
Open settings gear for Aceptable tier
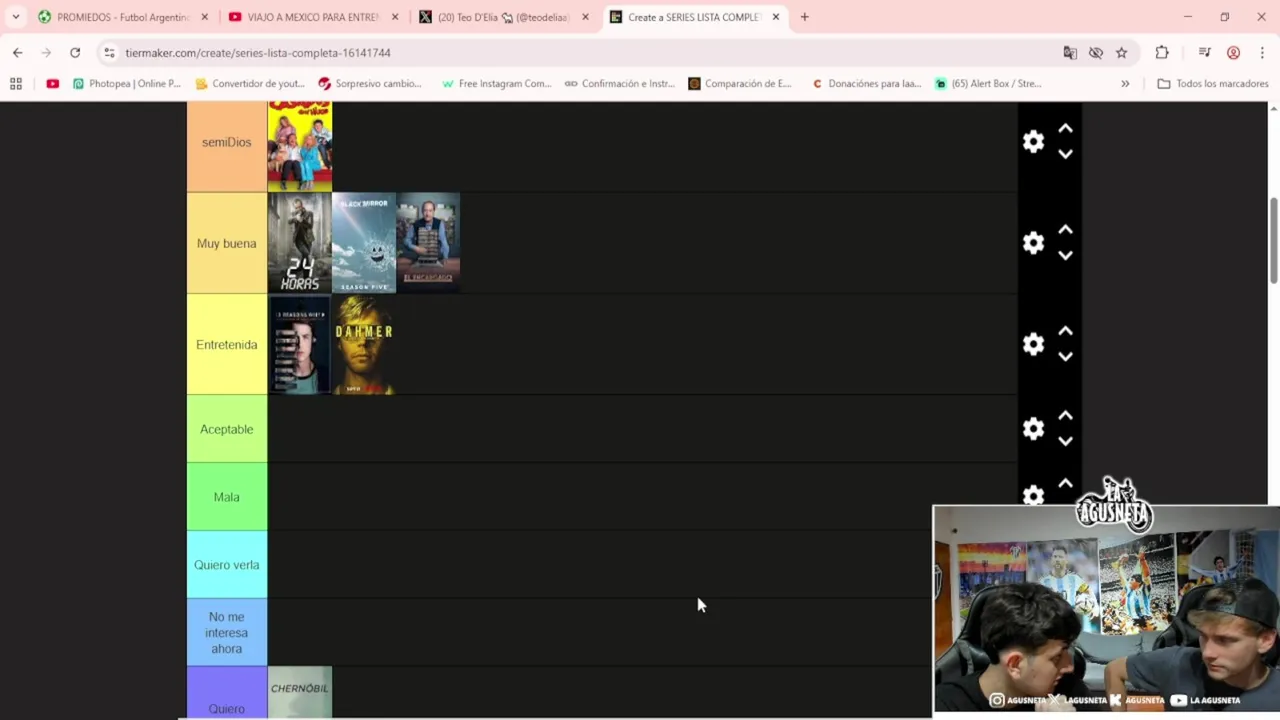click(x=1033, y=429)
